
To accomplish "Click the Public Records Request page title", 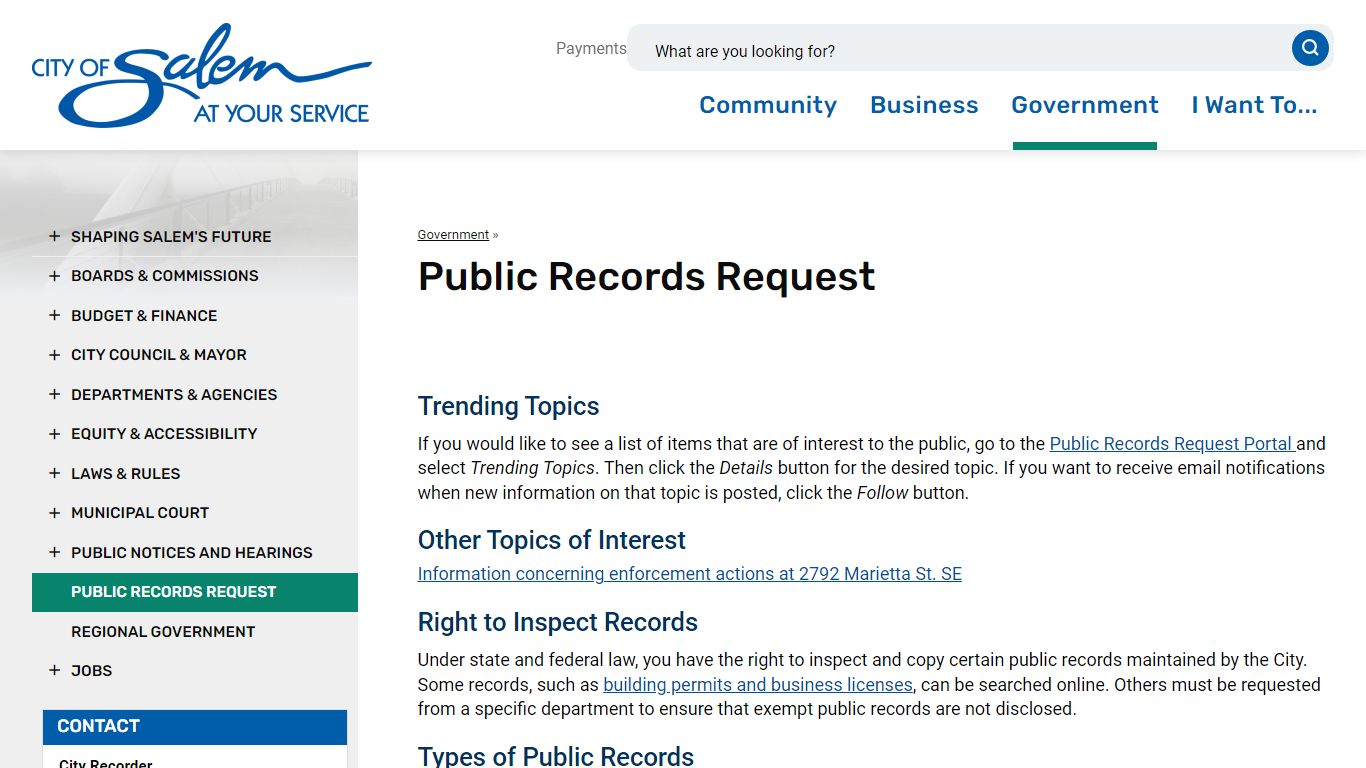I will point(647,276).
